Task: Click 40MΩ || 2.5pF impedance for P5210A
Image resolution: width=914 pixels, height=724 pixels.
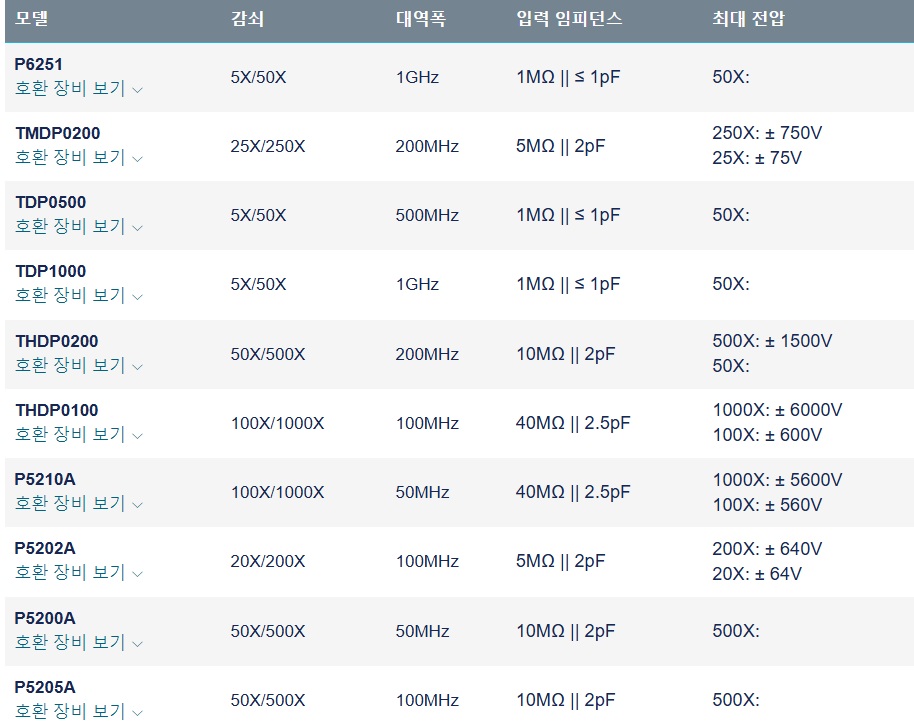Action: pyautogui.click(x=573, y=493)
